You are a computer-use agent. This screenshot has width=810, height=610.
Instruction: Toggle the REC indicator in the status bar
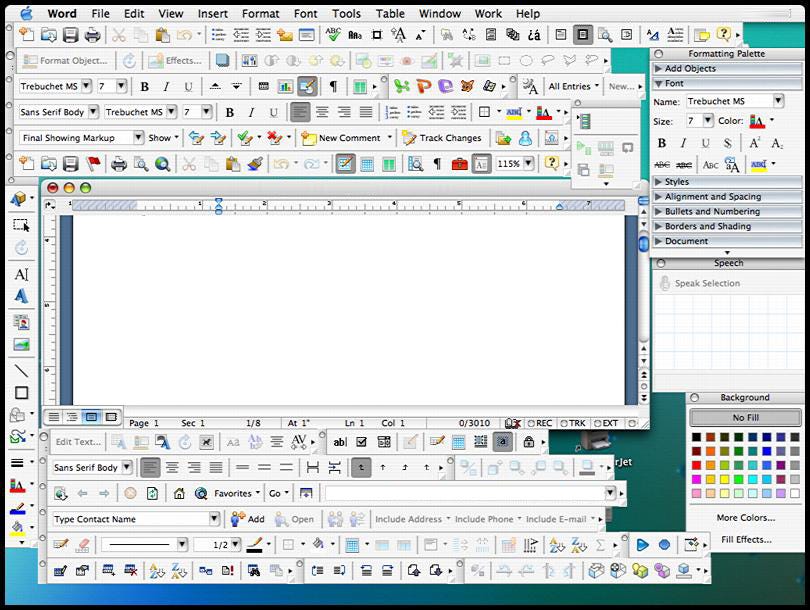pos(540,423)
